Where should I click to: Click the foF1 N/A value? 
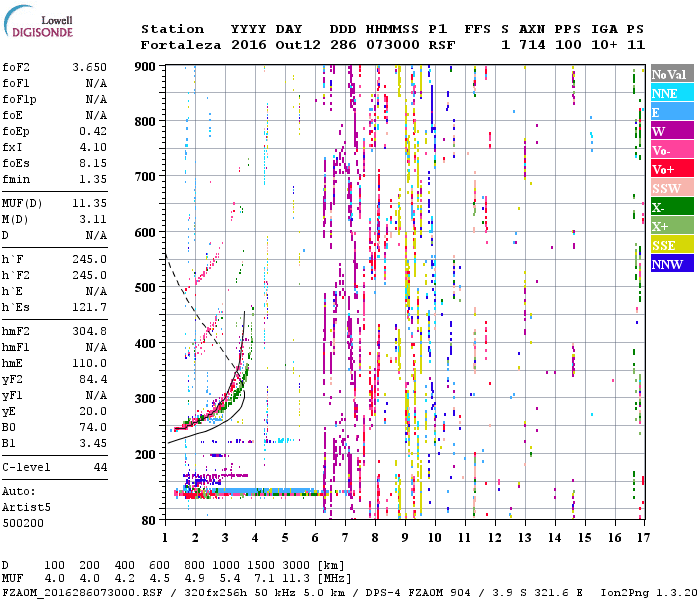tap(96, 83)
